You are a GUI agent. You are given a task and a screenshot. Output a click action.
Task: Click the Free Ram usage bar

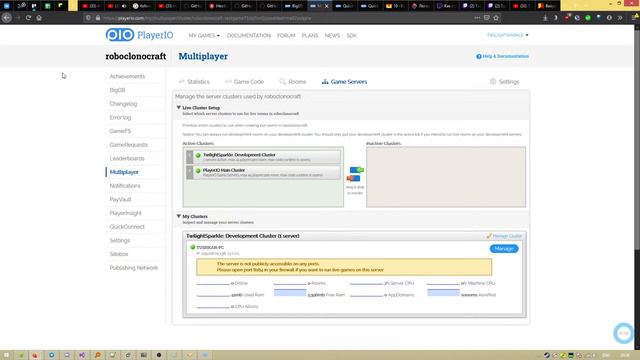[x=290, y=293]
